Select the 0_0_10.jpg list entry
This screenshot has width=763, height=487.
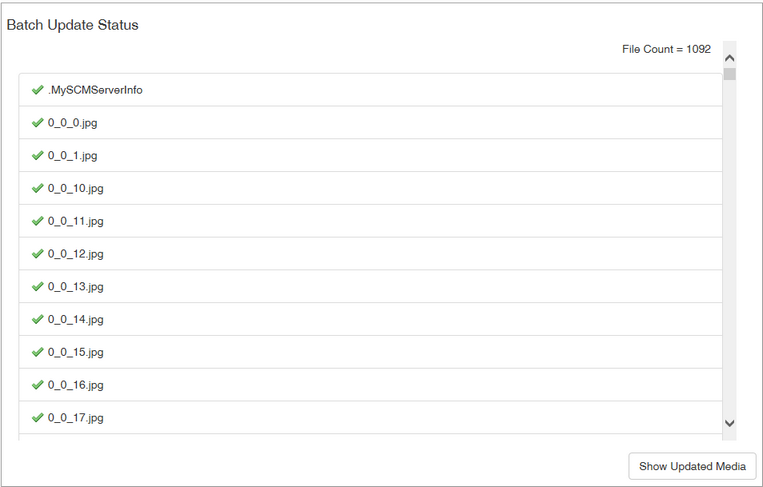coord(370,188)
